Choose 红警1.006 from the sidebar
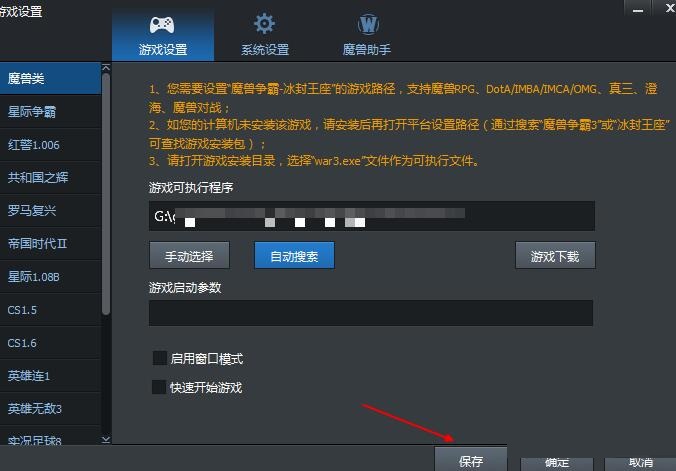 50,145
